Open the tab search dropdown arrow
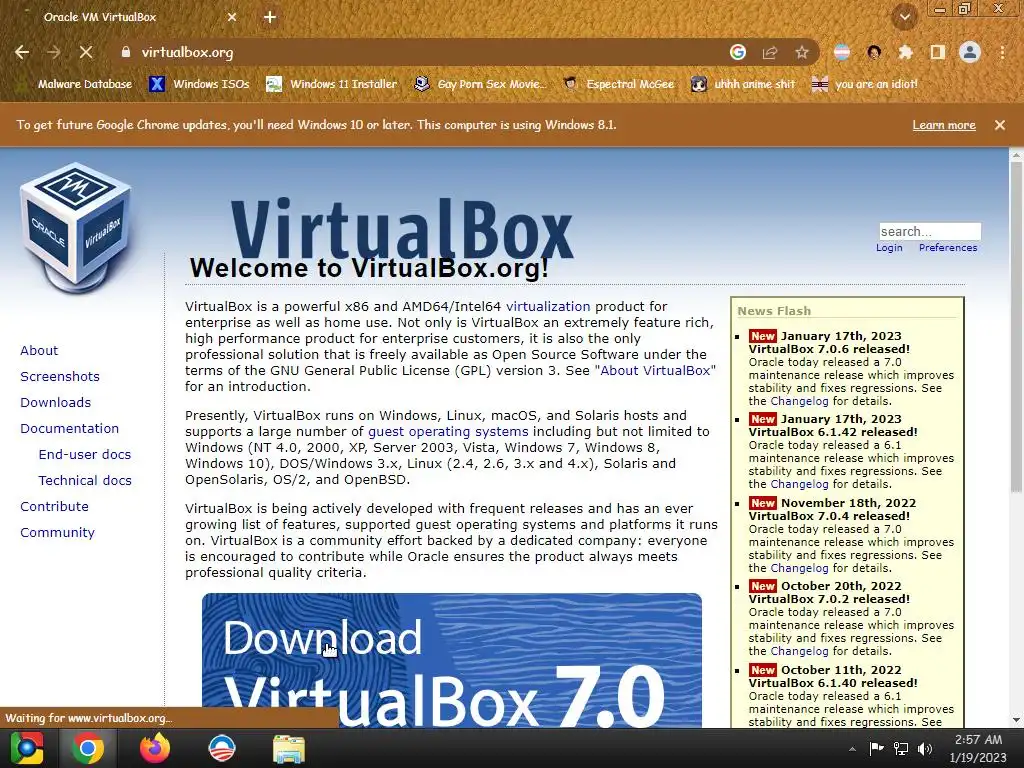This screenshot has height=768, width=1024. pyautogui.click(x=905, y=17)
